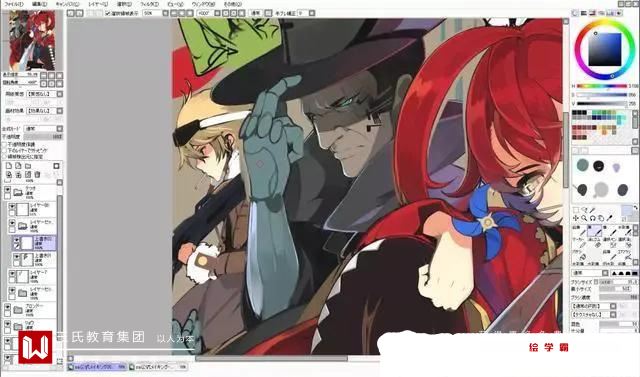Open the zoom percentage dropdown in toolbar

point(165,13)
